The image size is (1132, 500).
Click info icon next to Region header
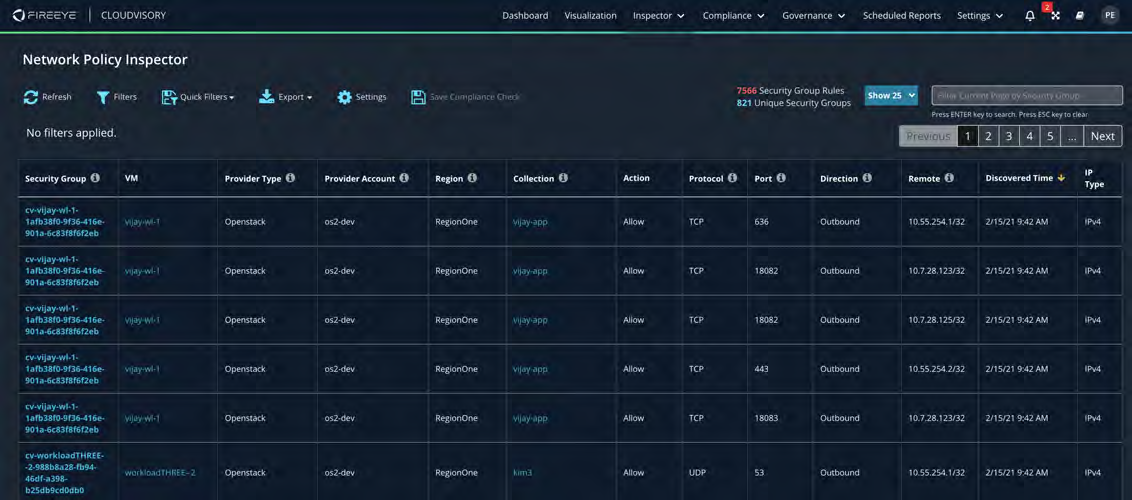pos(472,178)
